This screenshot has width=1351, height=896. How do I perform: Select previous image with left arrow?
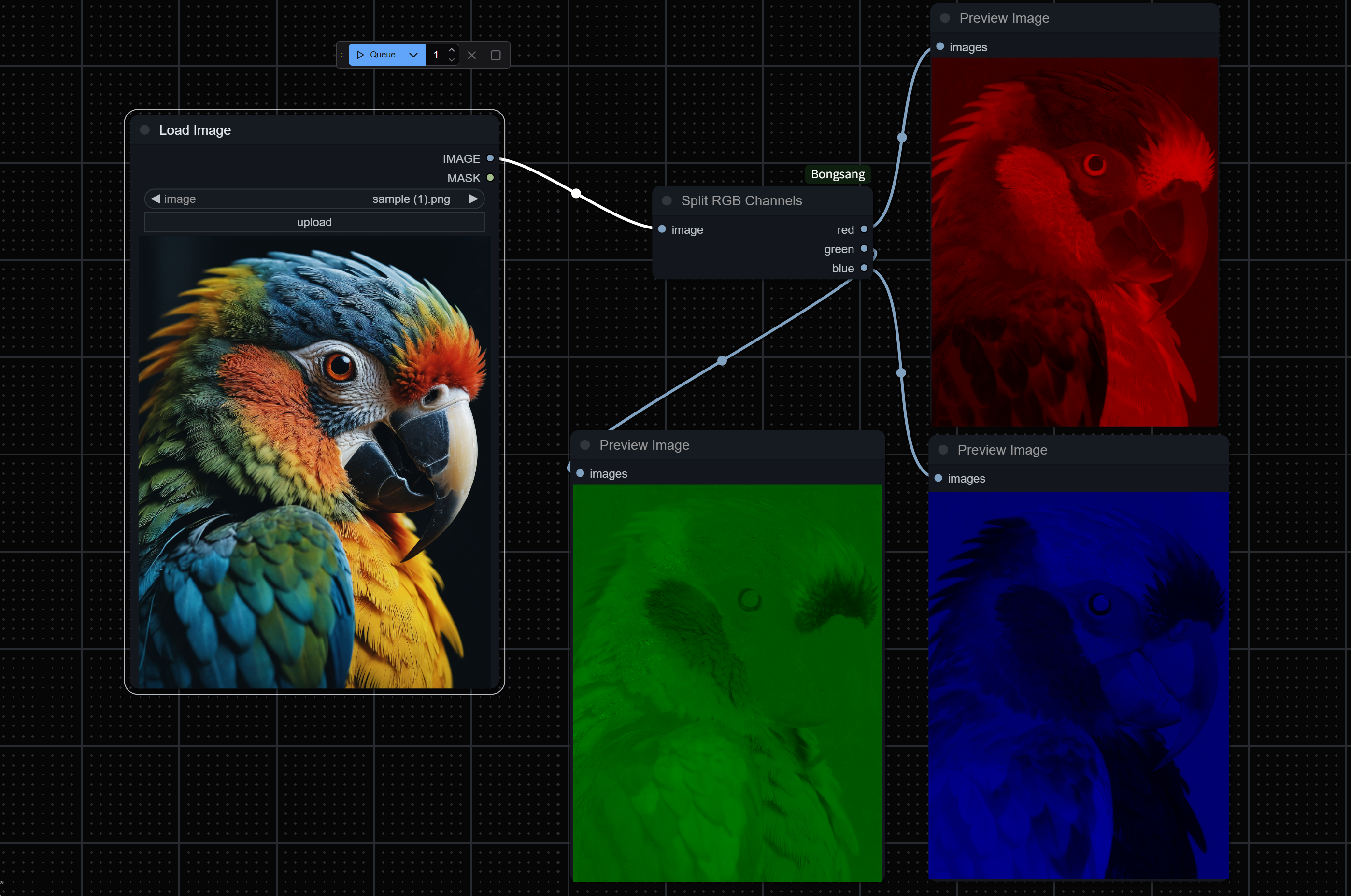pos(156,199)
